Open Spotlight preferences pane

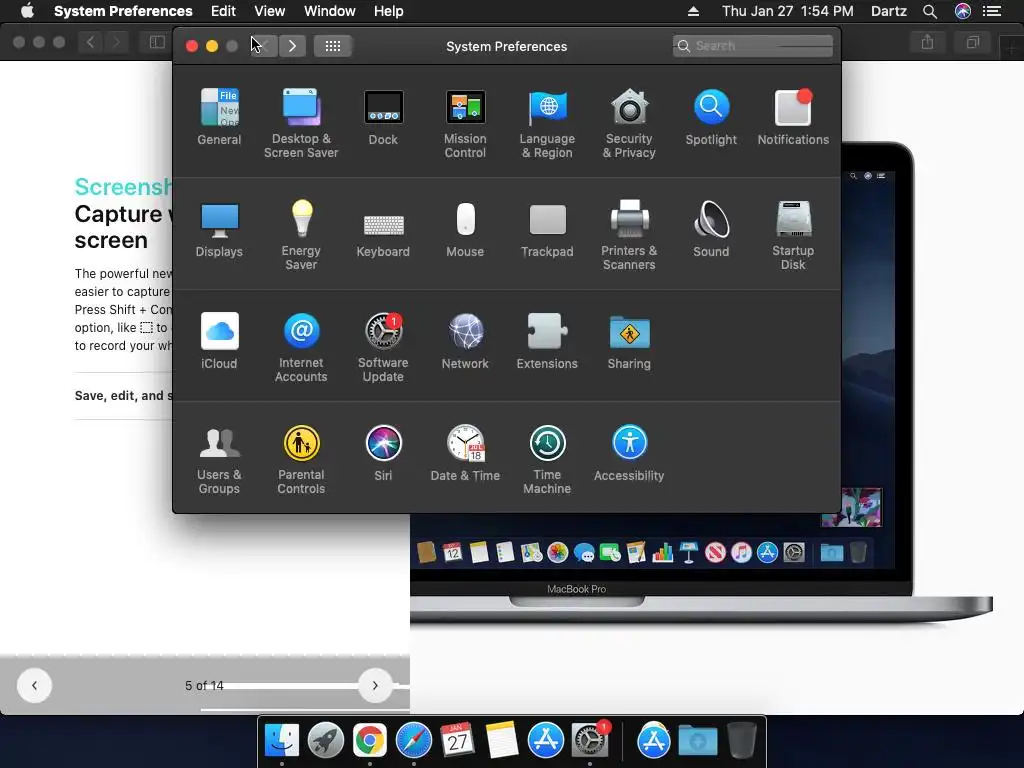[x=711, y=118]
